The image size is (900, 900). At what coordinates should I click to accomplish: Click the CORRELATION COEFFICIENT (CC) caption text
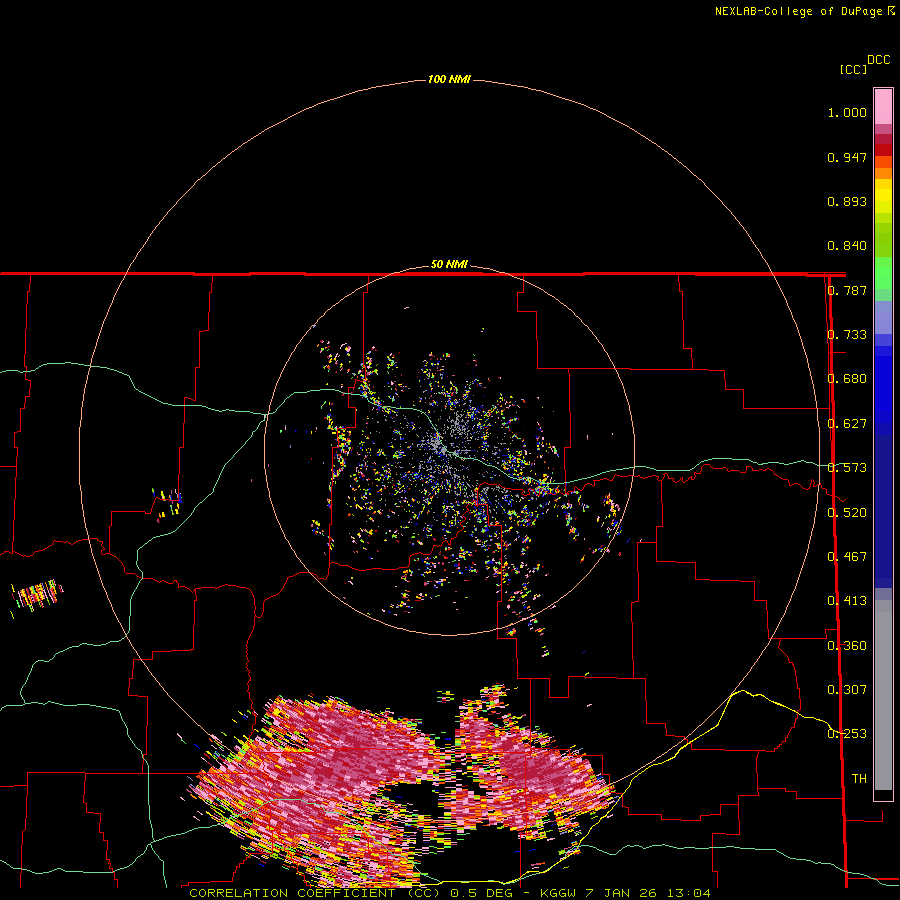(315, 893)
